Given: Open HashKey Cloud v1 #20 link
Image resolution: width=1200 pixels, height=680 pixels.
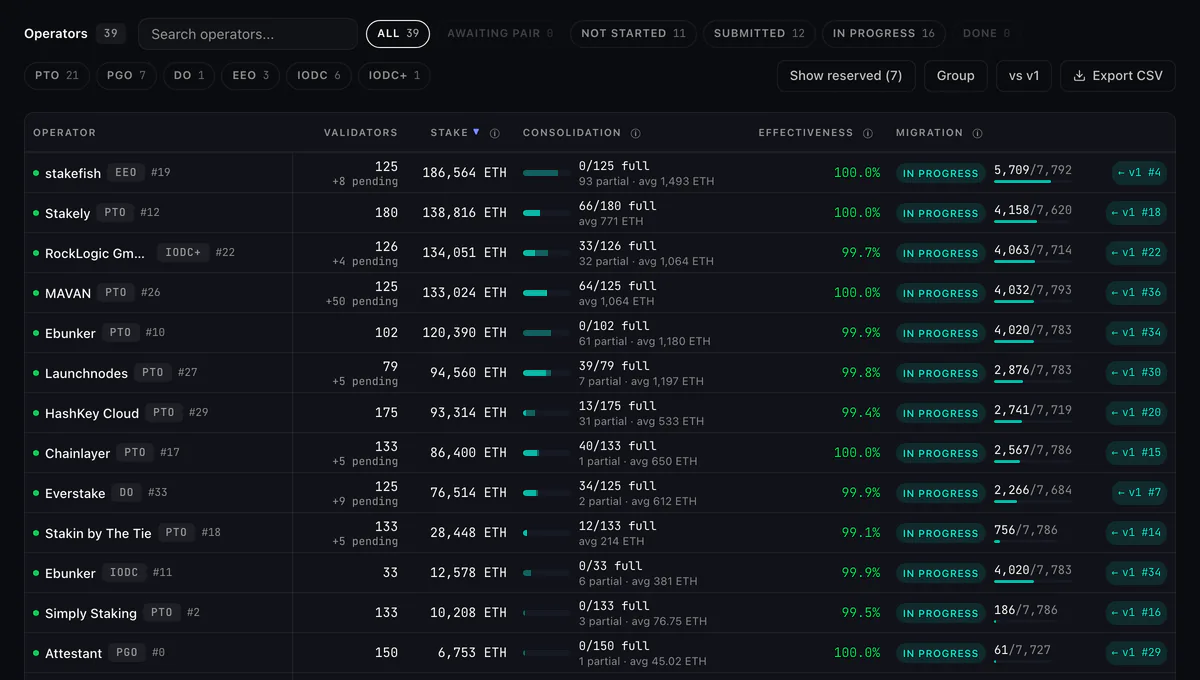Looking at the screenshot, I should [1137, 413].
